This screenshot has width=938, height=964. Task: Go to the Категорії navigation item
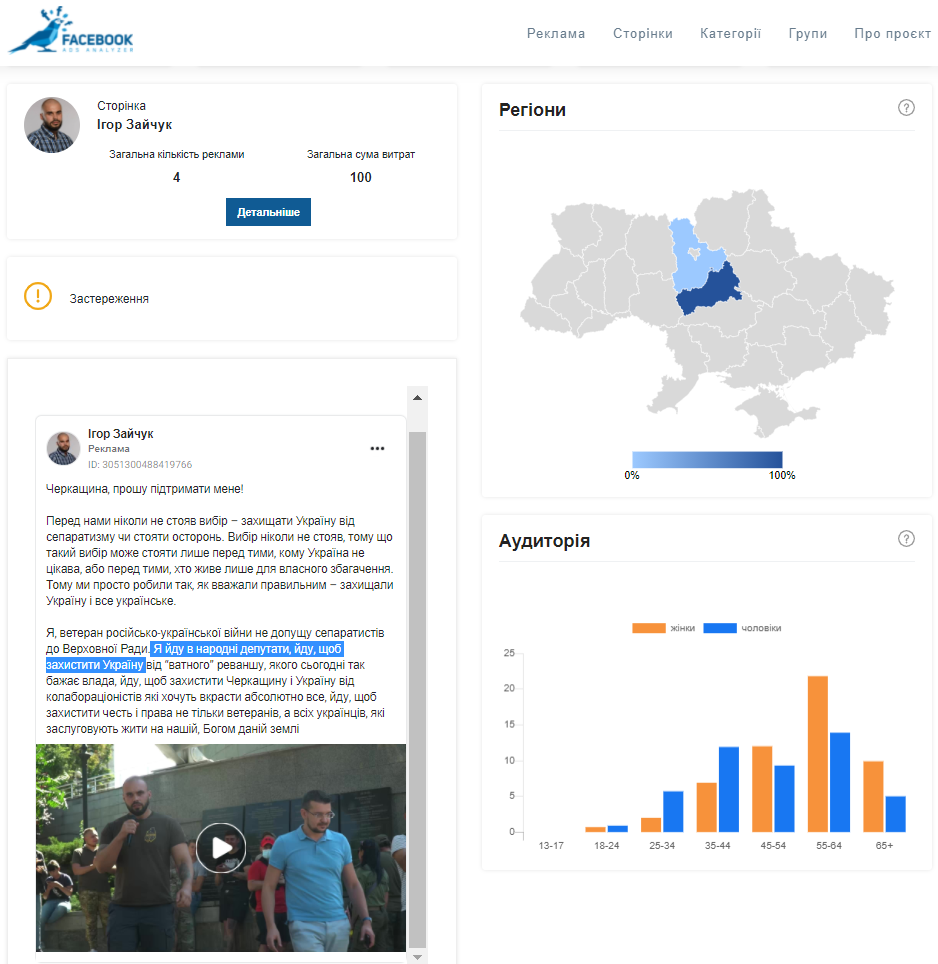pos(730,33)
